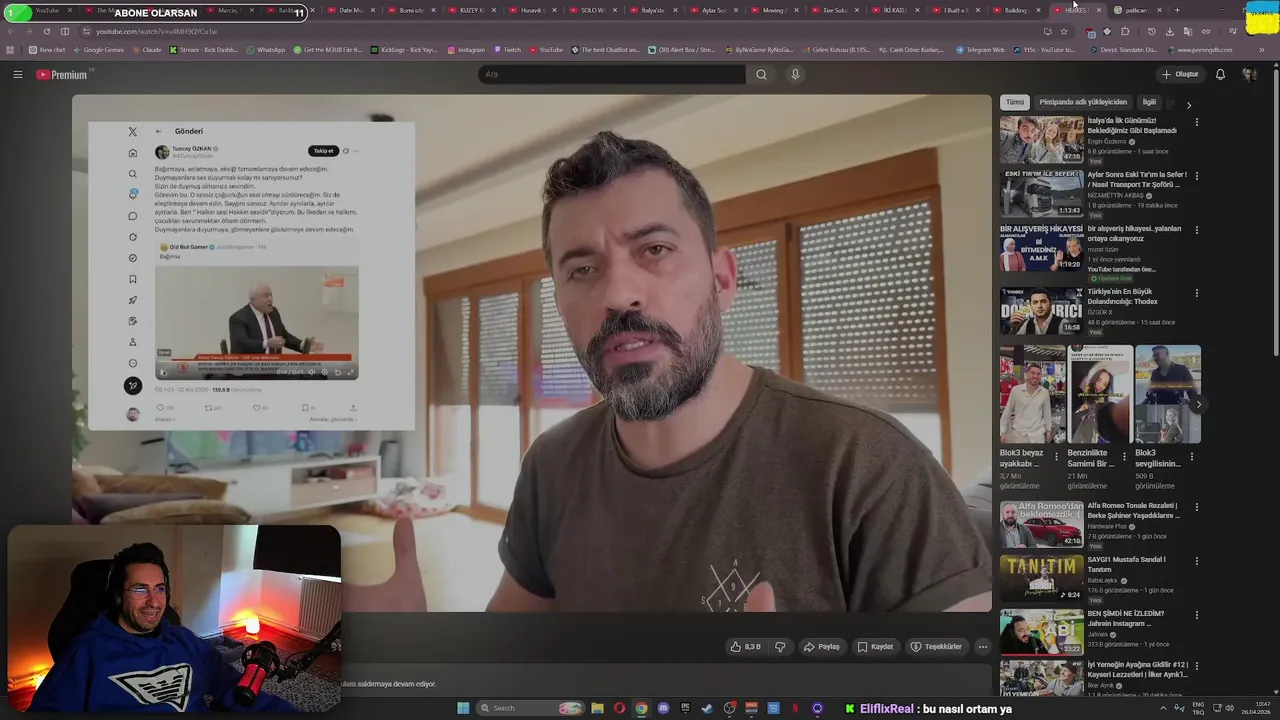1280x720 pixels.
Task: Open the Instagram bookmark
Action: 466,50
